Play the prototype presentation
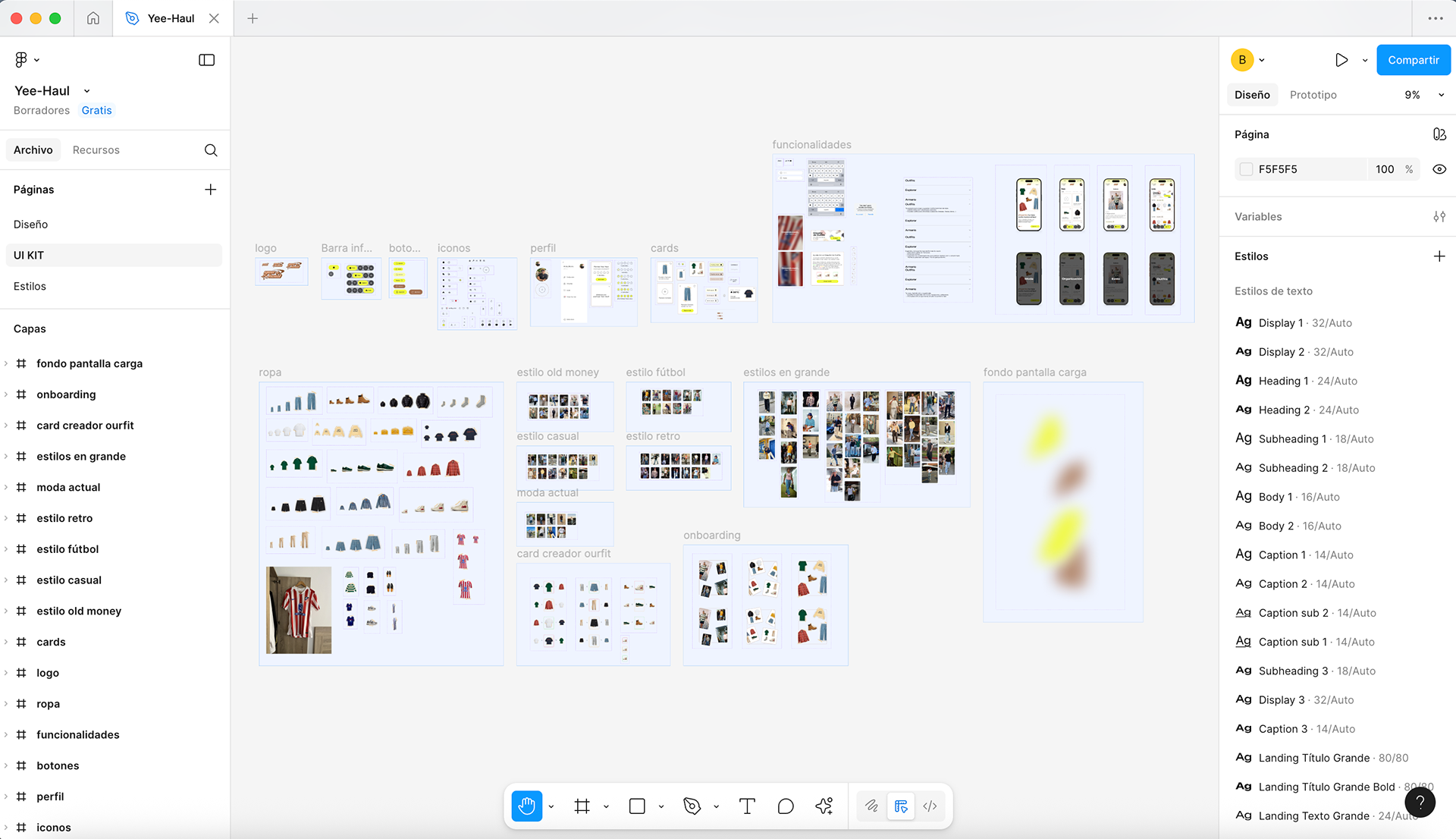Viewport: 1456px width, 839px height. point(1341,60)
